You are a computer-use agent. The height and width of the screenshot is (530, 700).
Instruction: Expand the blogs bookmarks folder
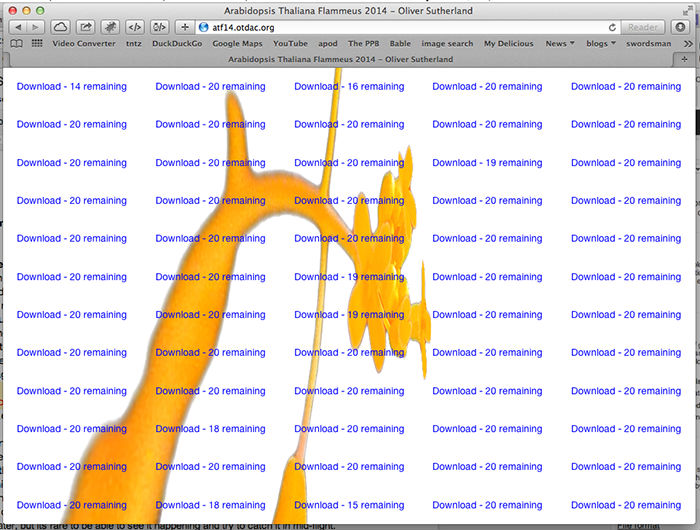click(600, 44)
